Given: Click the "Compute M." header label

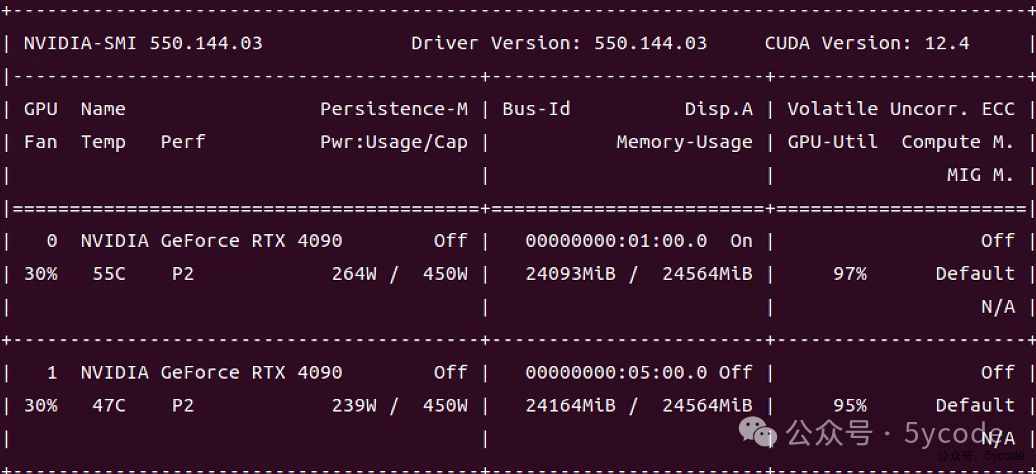Looking at the screenshot, I should click(958, 142).
